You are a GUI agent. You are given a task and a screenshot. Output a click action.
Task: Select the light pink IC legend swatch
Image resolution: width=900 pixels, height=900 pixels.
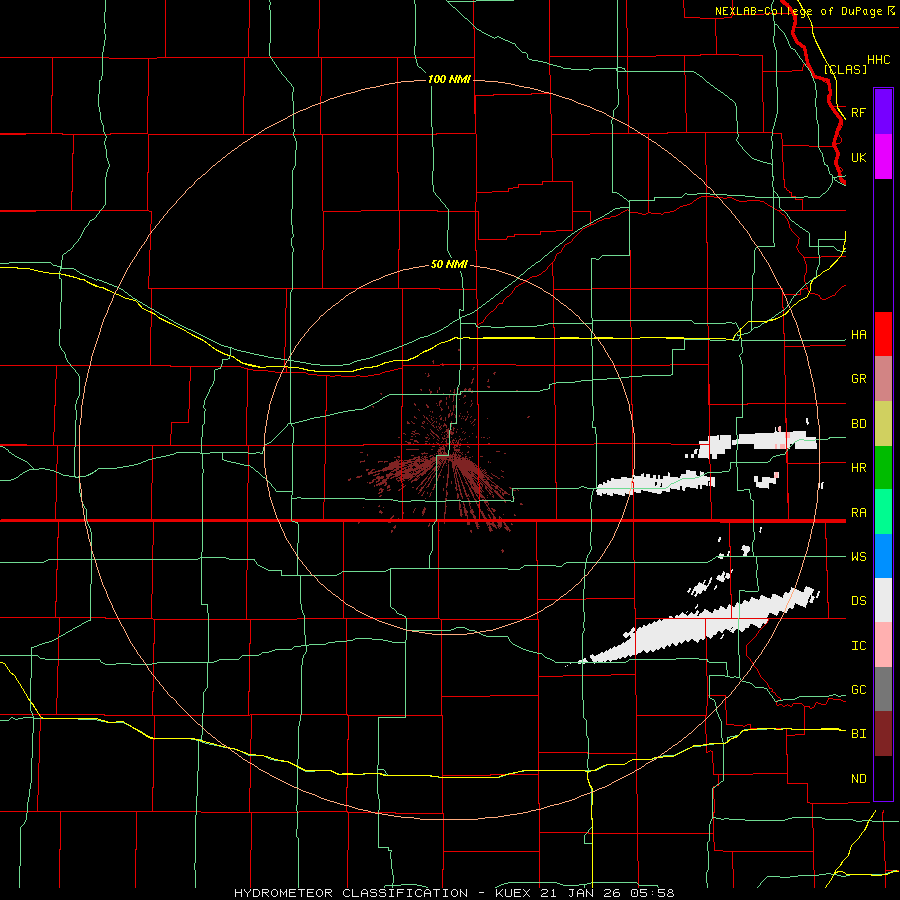[x=883, y=645]
